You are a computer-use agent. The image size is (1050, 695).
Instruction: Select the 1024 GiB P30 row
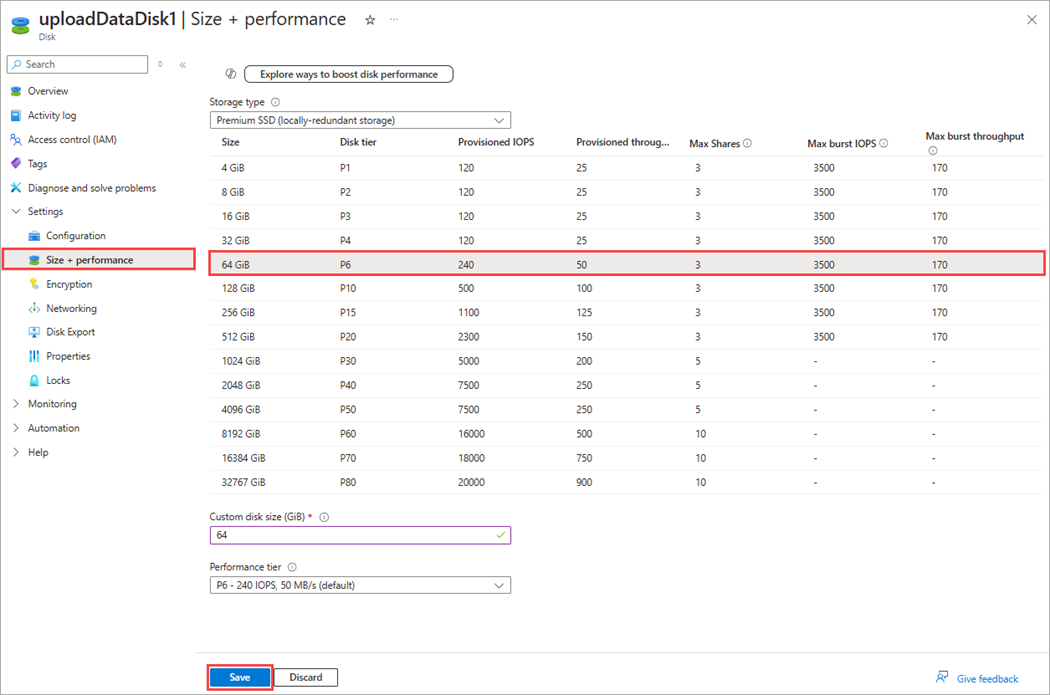point(626,361)
